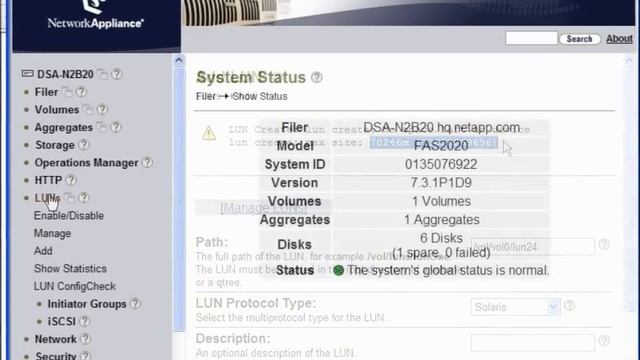
Task: Open help icon next to LUNs
Action: click(x=84, y=198)
